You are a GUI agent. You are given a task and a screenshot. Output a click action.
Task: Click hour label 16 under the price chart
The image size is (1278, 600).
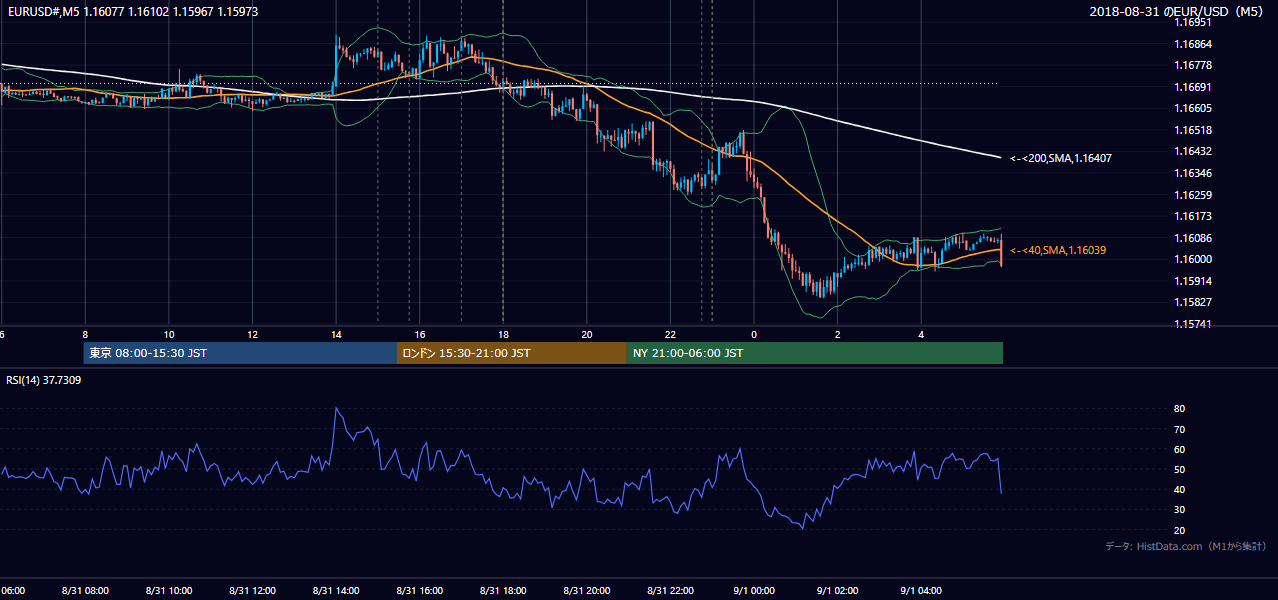[420, 335]
